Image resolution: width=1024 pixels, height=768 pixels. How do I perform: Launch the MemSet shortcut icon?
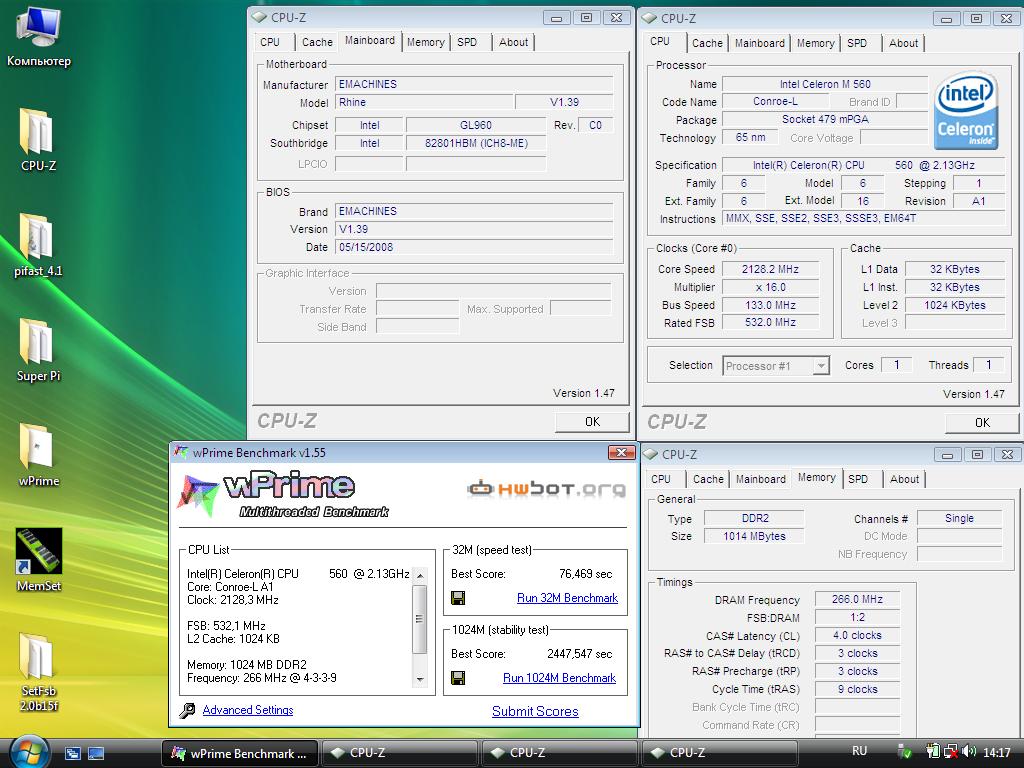coord(39,560)
